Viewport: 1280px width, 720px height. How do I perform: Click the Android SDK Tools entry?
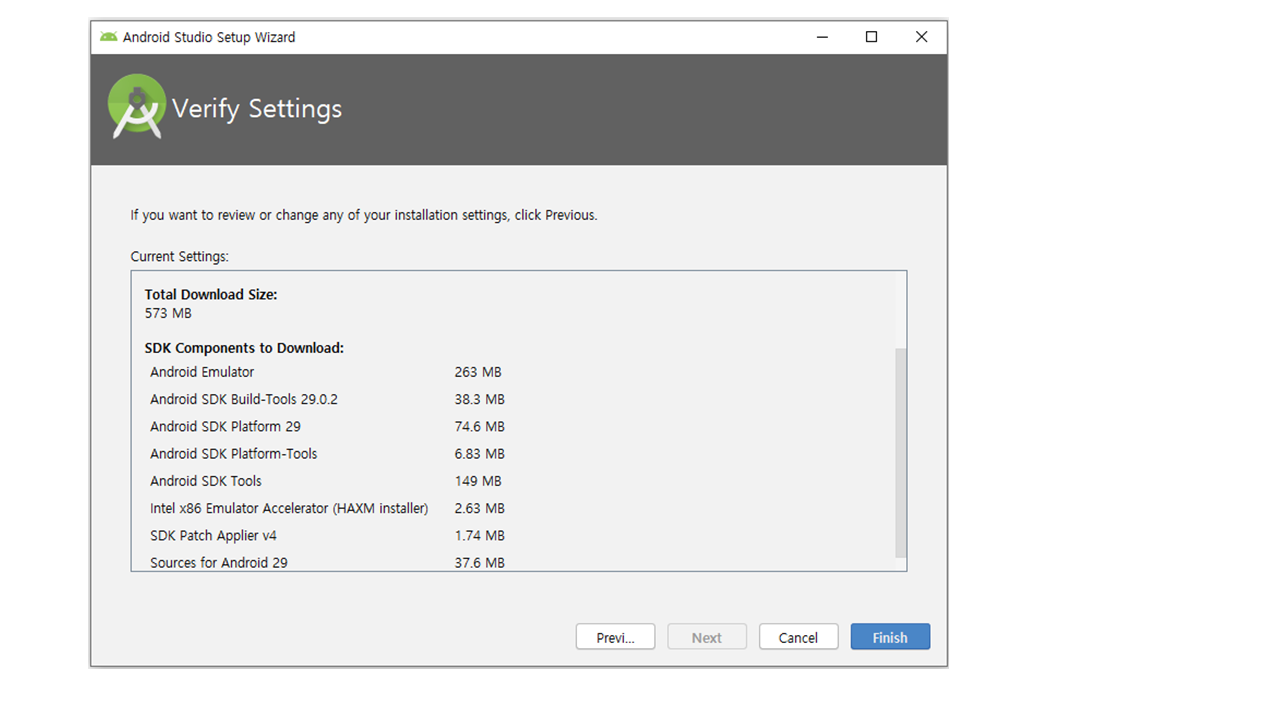(x=205, y=481)
